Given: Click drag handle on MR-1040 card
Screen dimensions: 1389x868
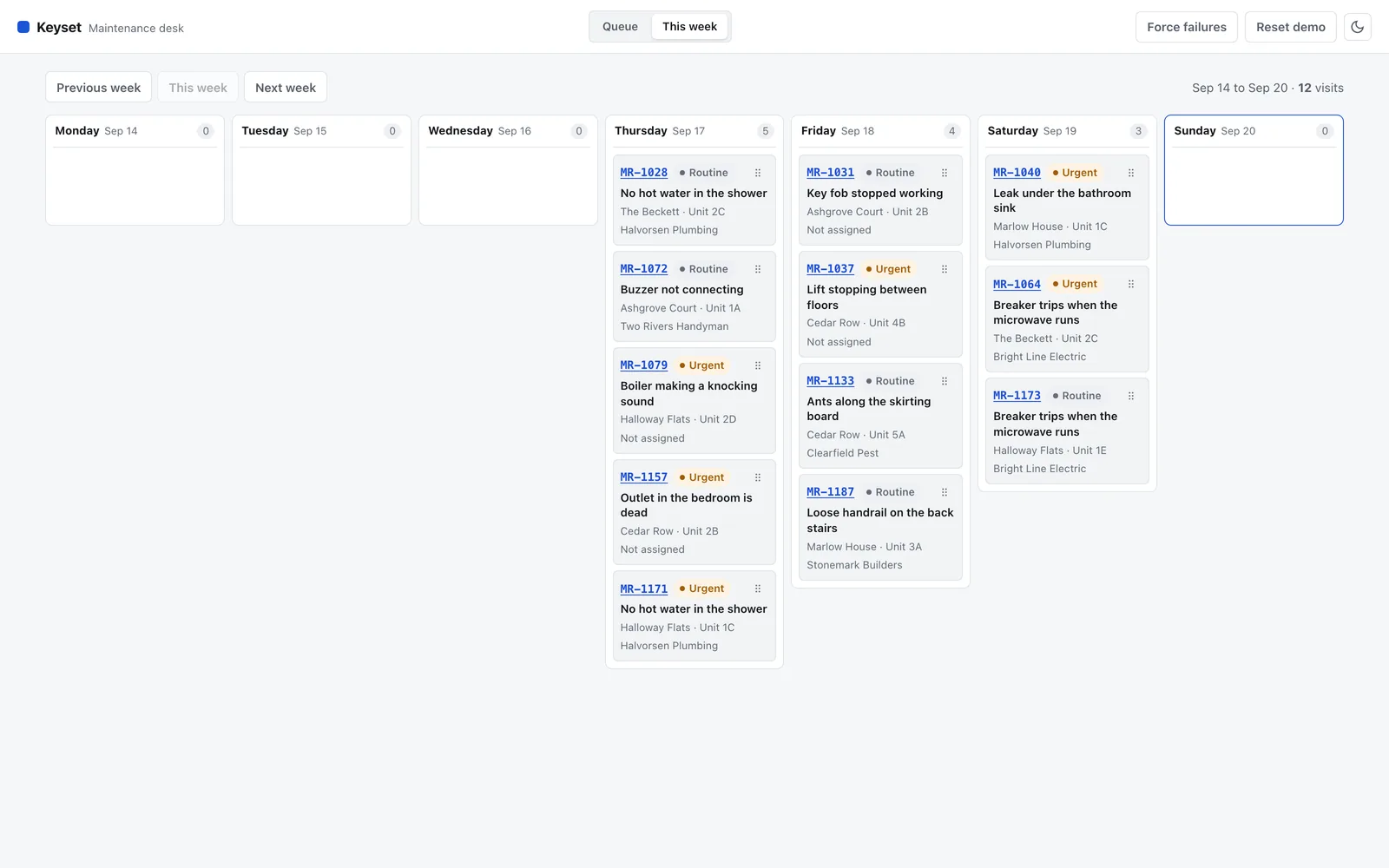Looking at the screenshot, I should [1131, 173].
